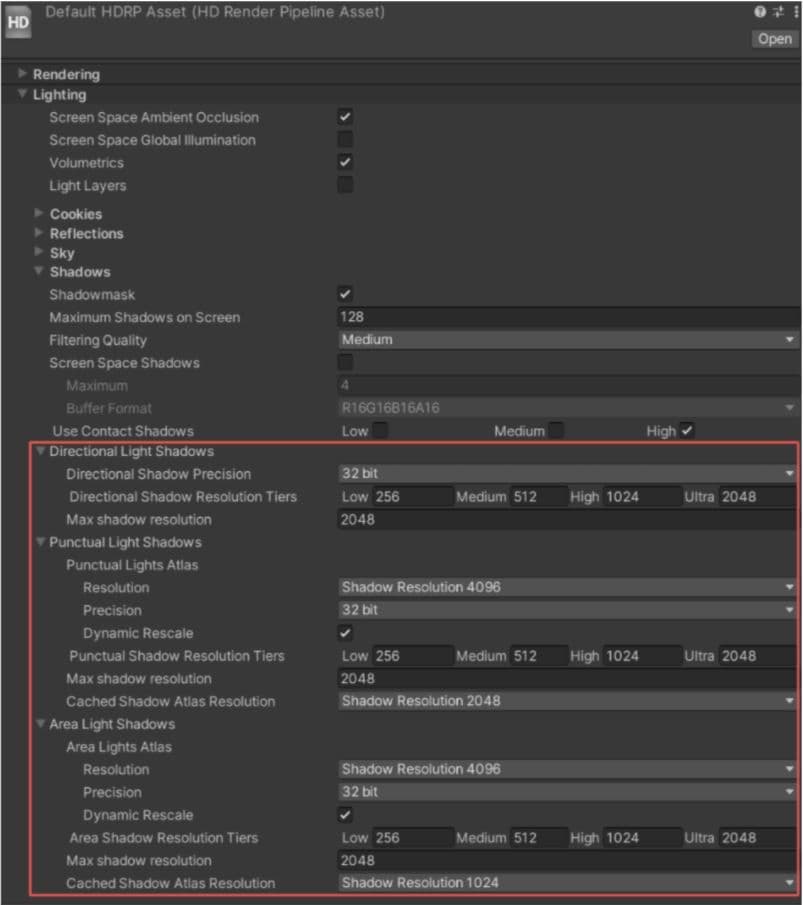
Task: Click the Area Lights Atlas label
Action: pyautogui.click(x=119, y=747)
